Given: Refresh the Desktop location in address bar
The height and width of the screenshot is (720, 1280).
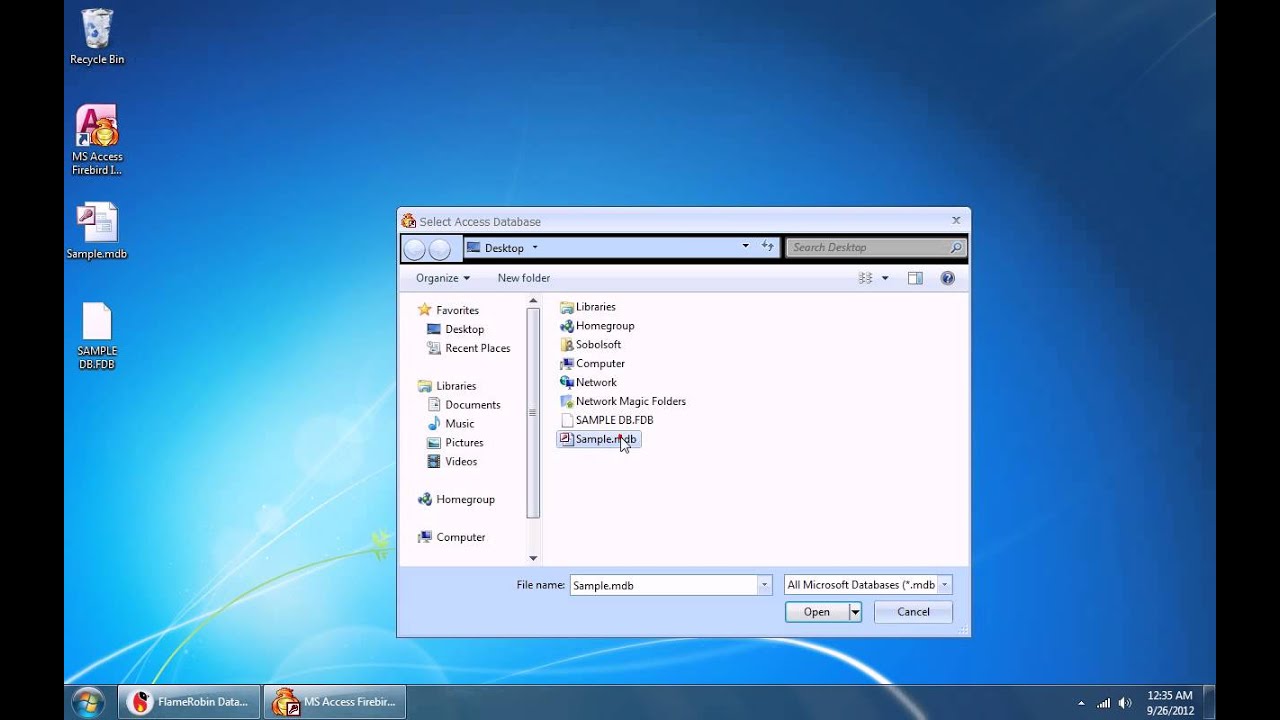Looking at the screenshot, I should [x=768, y=246].
